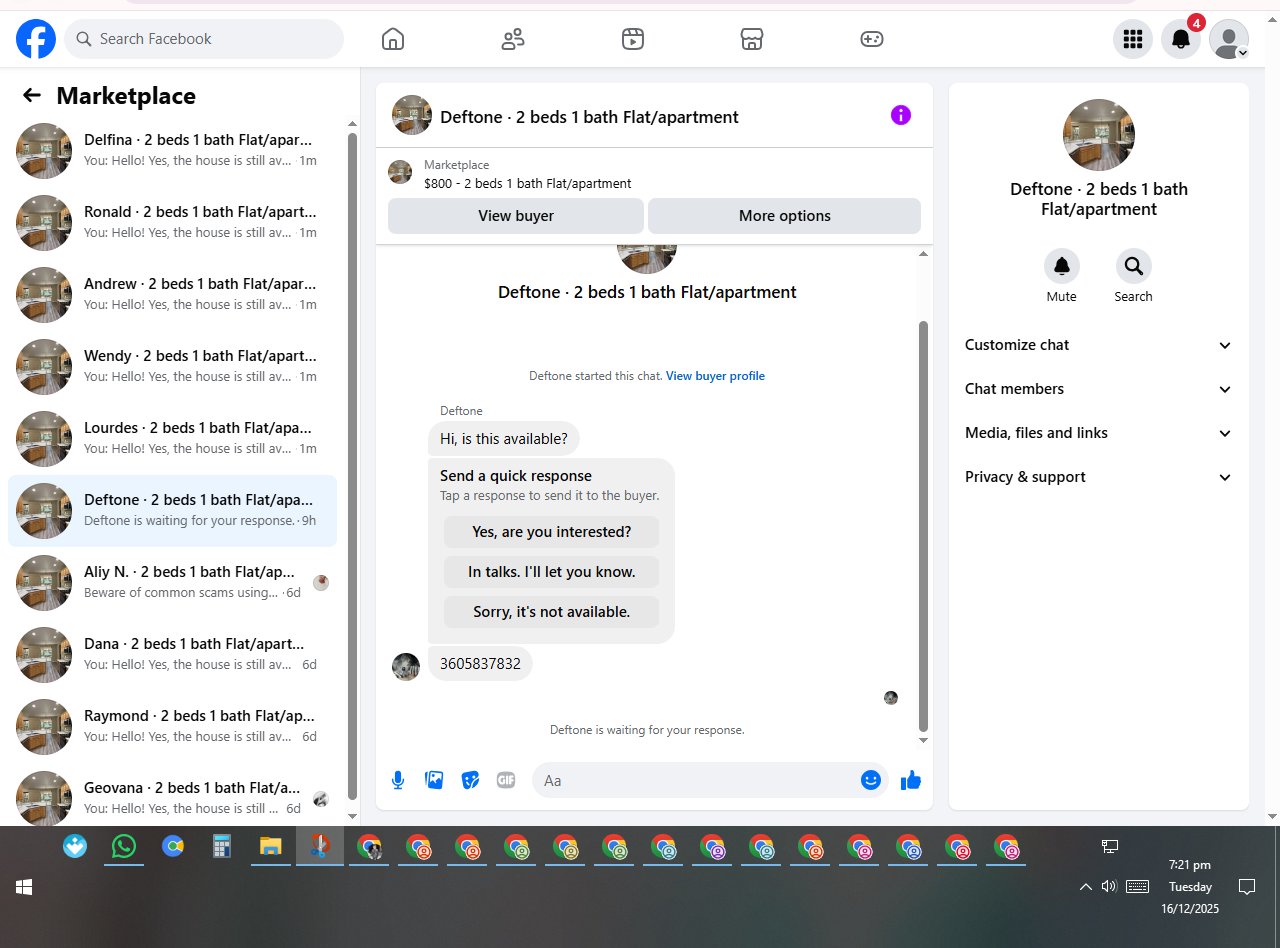This screenshot has height=948, width=1280.
Task: Open the touch keyboard tray icon
Action: pyautogui.click(x=1137, y=886)
